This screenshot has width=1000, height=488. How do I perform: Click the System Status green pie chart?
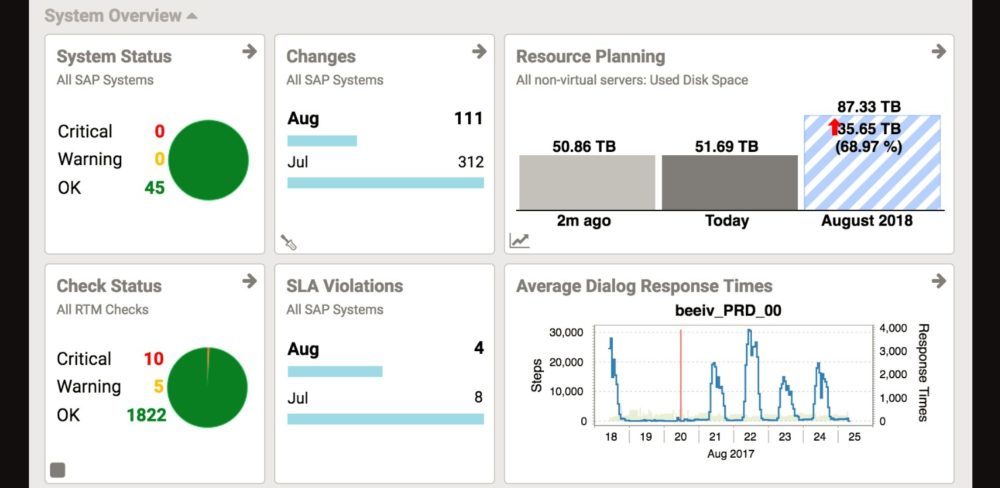click(x=208, y=160)
